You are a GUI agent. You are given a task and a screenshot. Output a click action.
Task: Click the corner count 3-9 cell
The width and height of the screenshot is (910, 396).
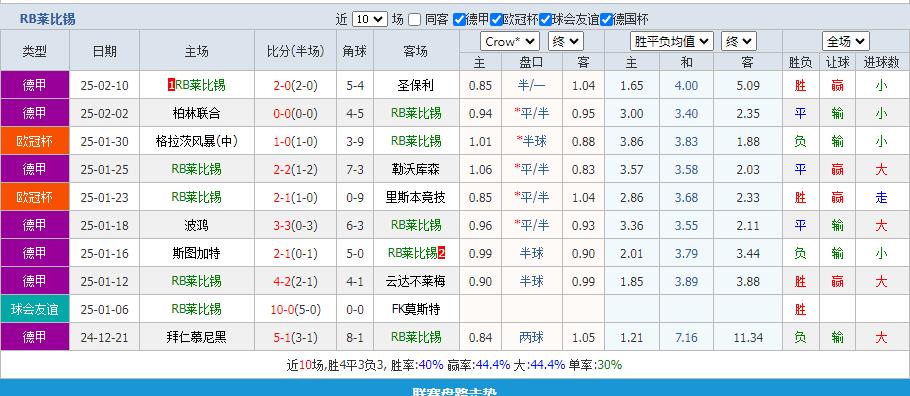coord(355,141)
